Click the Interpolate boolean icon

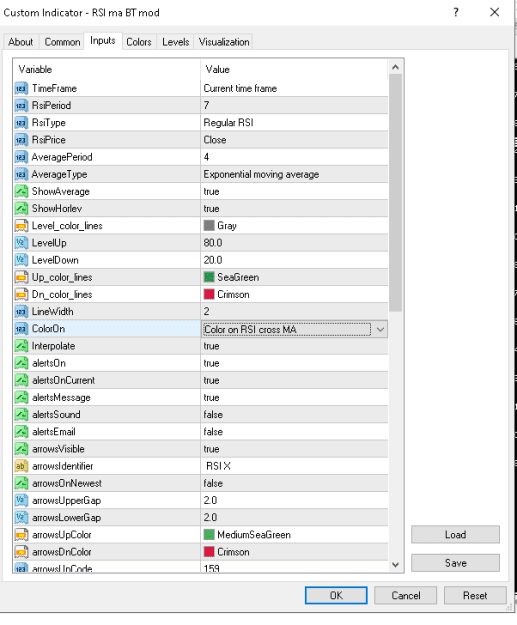22,346
